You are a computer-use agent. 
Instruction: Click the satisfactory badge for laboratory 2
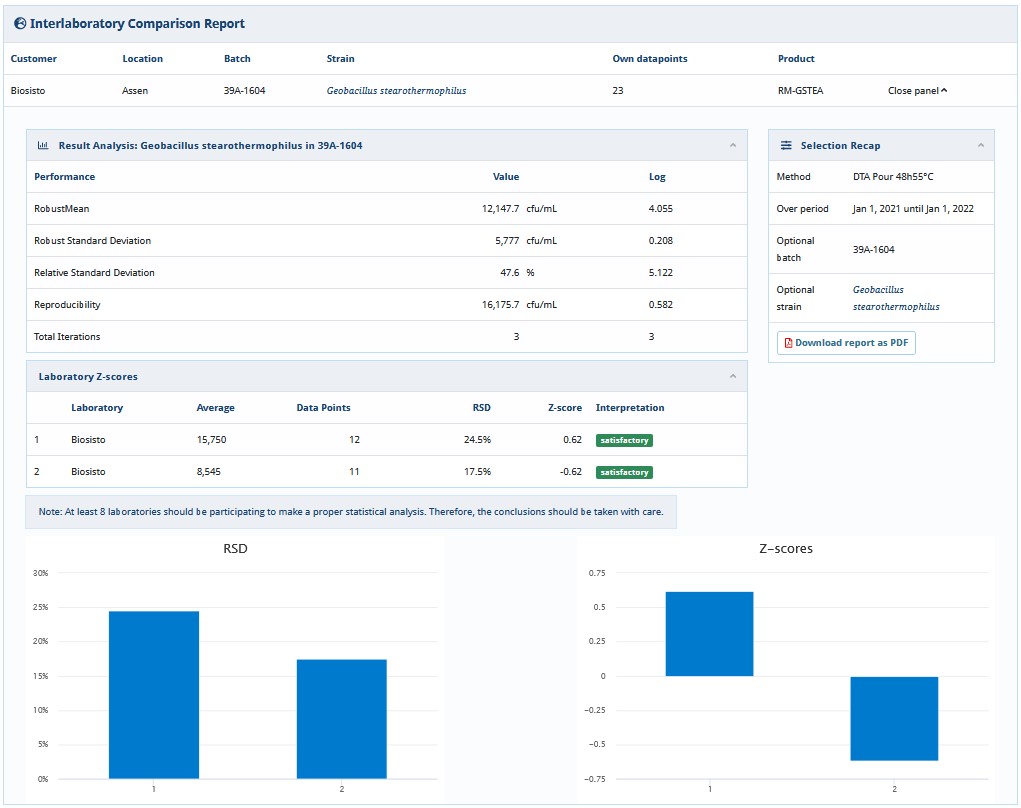tap(624, 472)
